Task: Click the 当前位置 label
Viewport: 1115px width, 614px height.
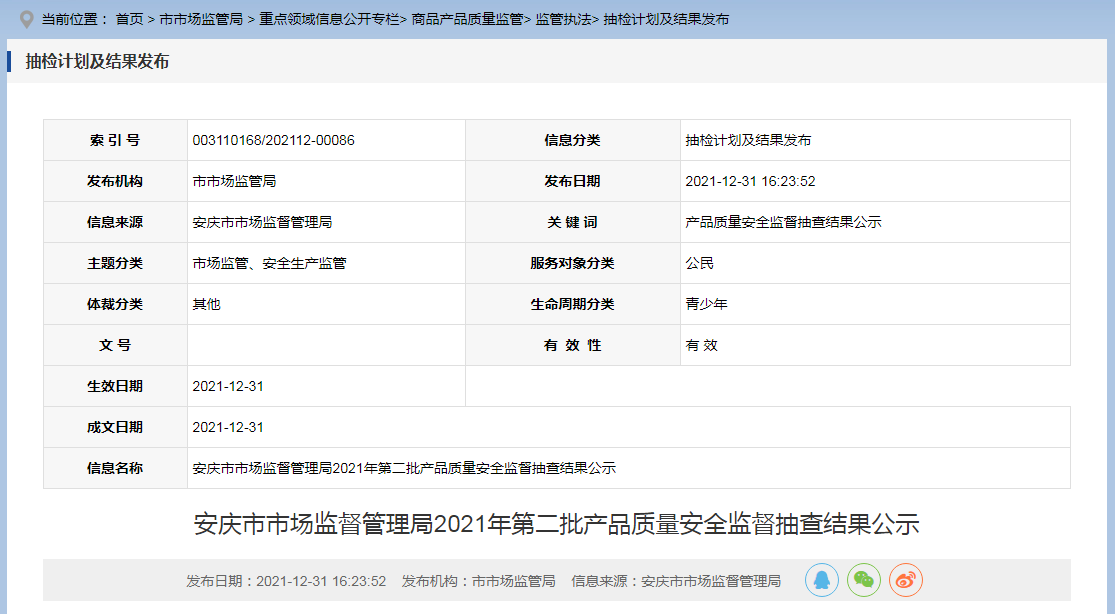Action: pyautogui.click(x=75, y=19)
